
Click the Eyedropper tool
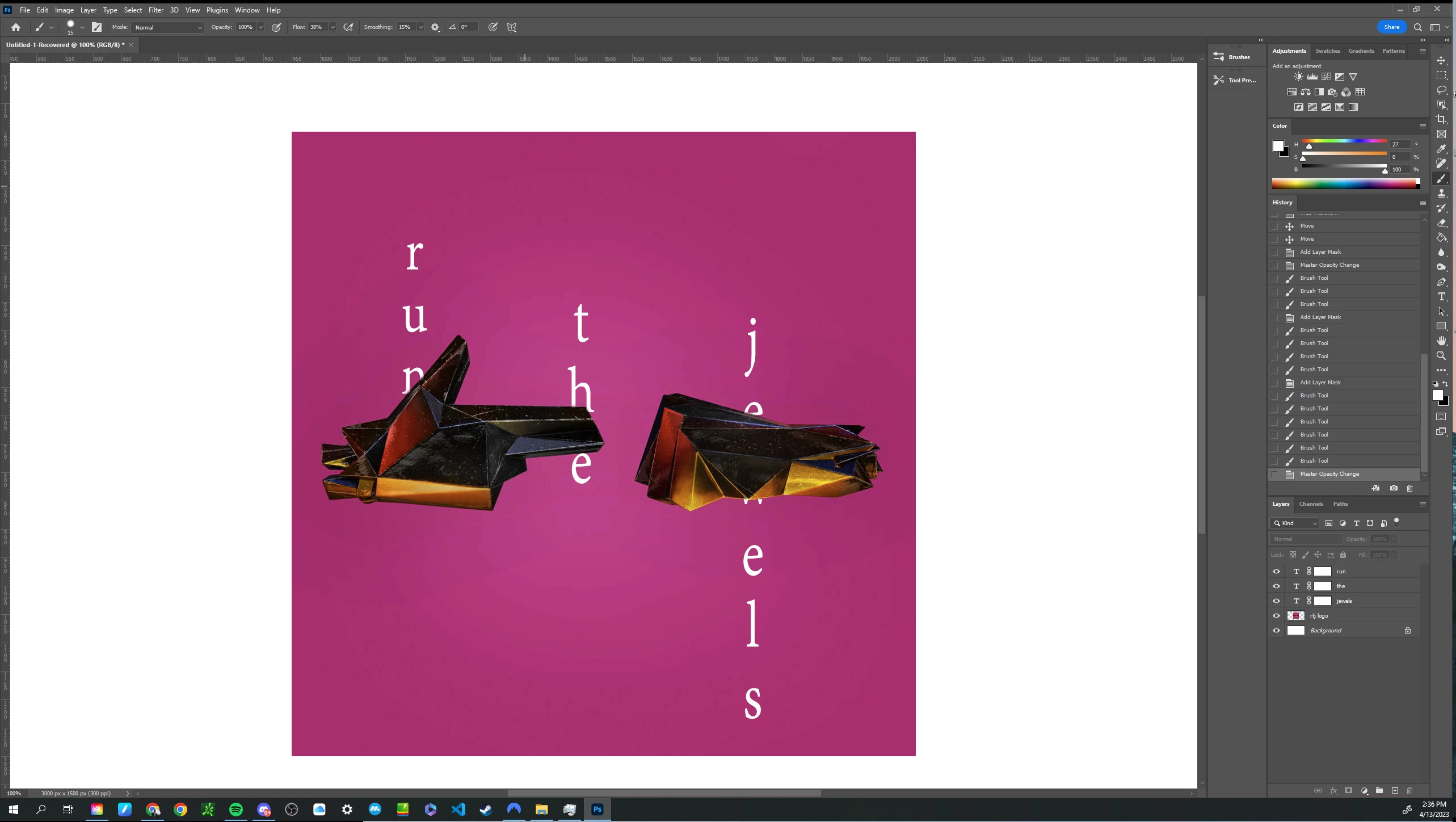tap(1441, 149)
